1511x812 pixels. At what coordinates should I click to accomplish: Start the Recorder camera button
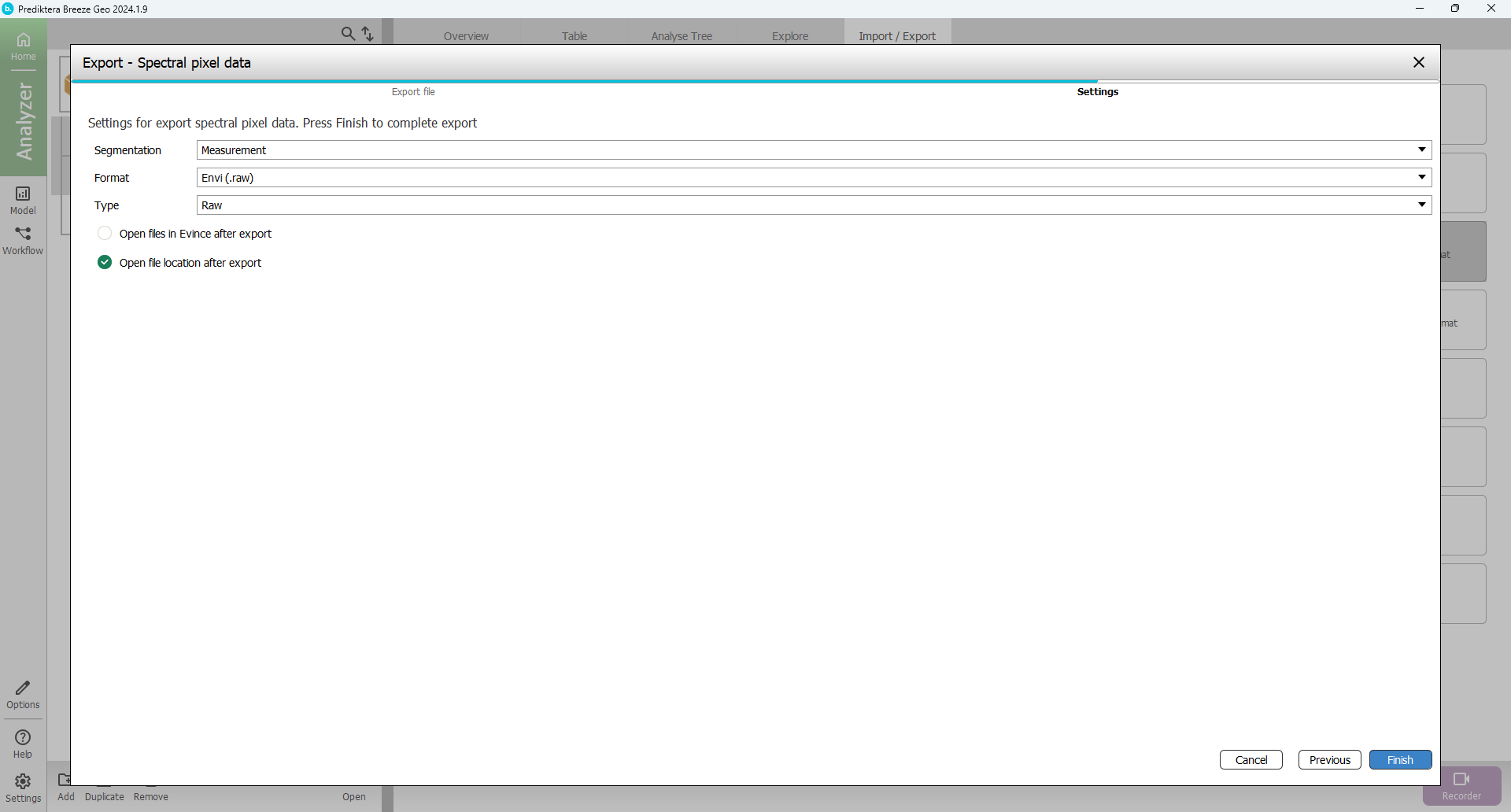(1461, 785)
